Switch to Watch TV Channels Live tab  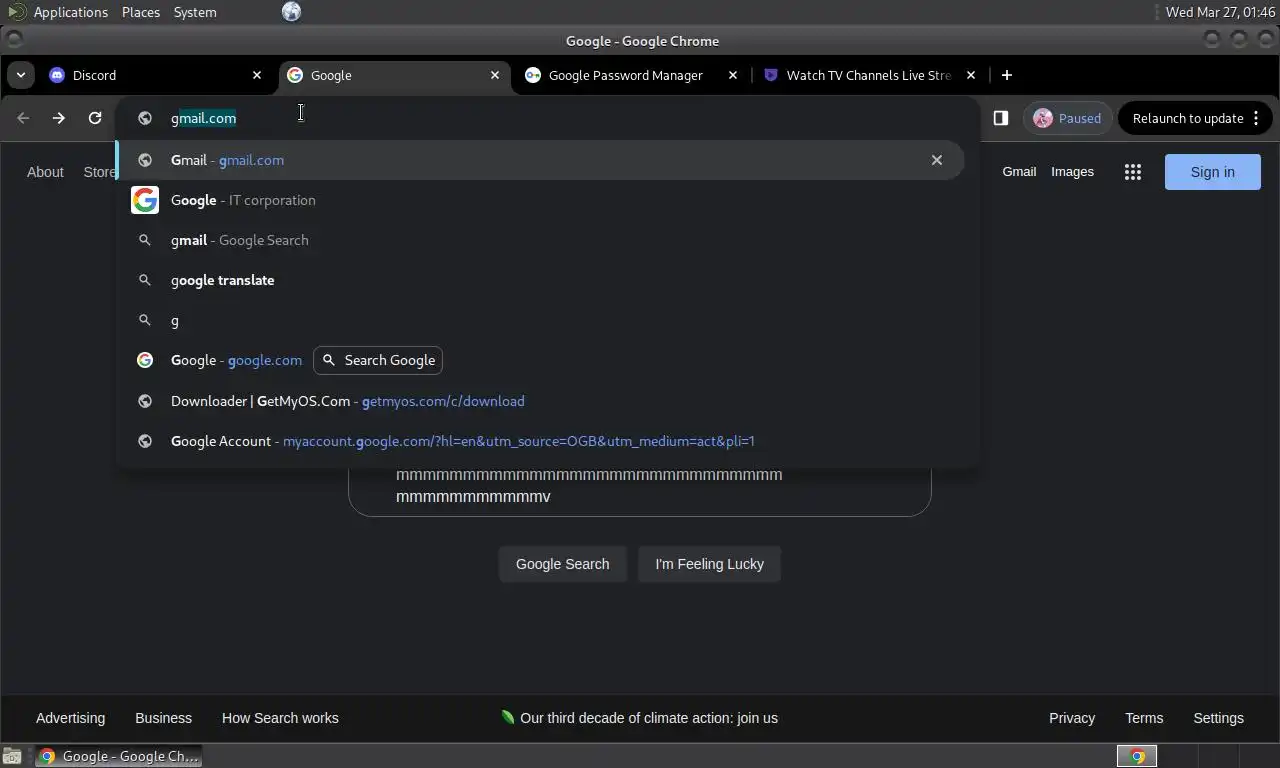[869, 75]
